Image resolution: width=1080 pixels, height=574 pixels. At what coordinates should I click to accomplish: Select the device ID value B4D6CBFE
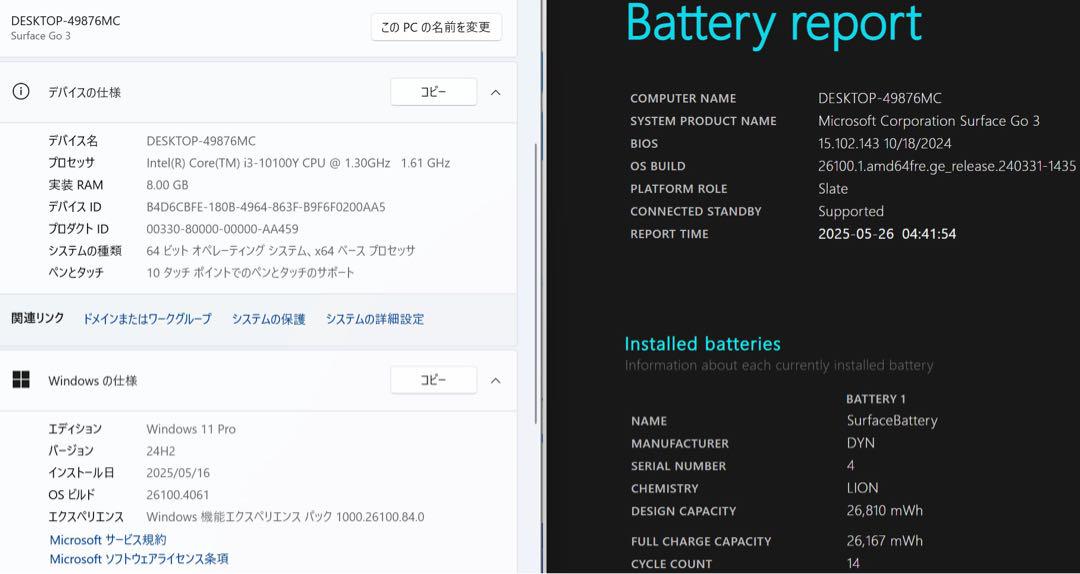(x=266, y=207)
